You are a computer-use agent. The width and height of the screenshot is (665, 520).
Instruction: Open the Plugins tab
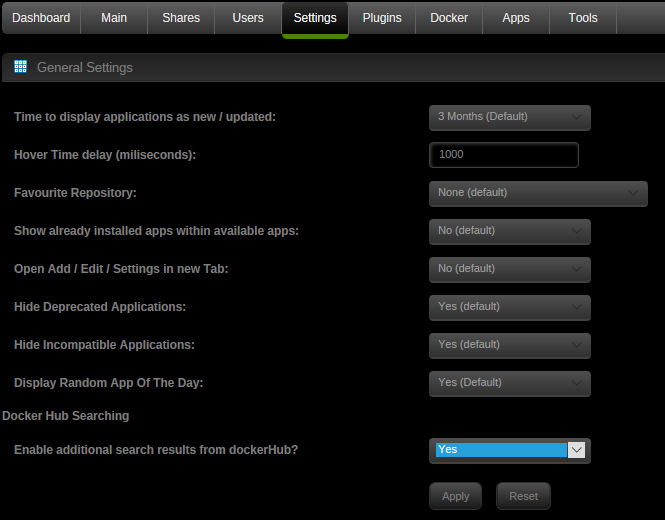tap(382, 18)
